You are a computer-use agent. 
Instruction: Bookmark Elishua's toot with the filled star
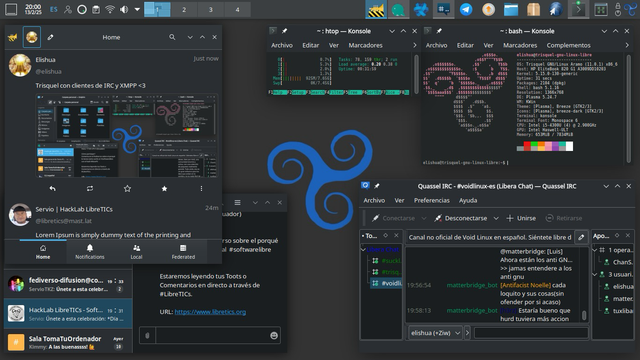pyautogui.click(x=164, y=189)
